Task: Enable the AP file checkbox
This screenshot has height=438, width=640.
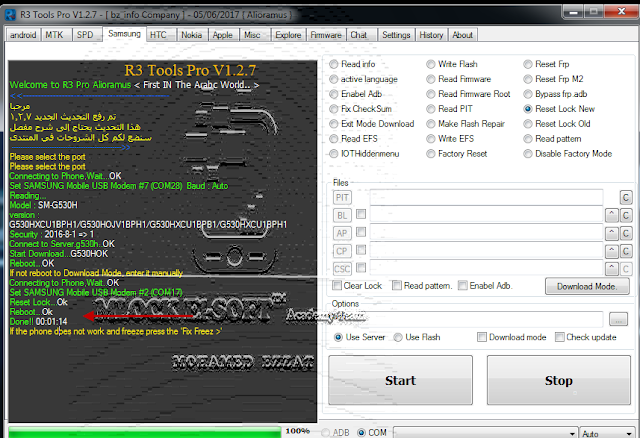Action: click(x=361, y=232)
